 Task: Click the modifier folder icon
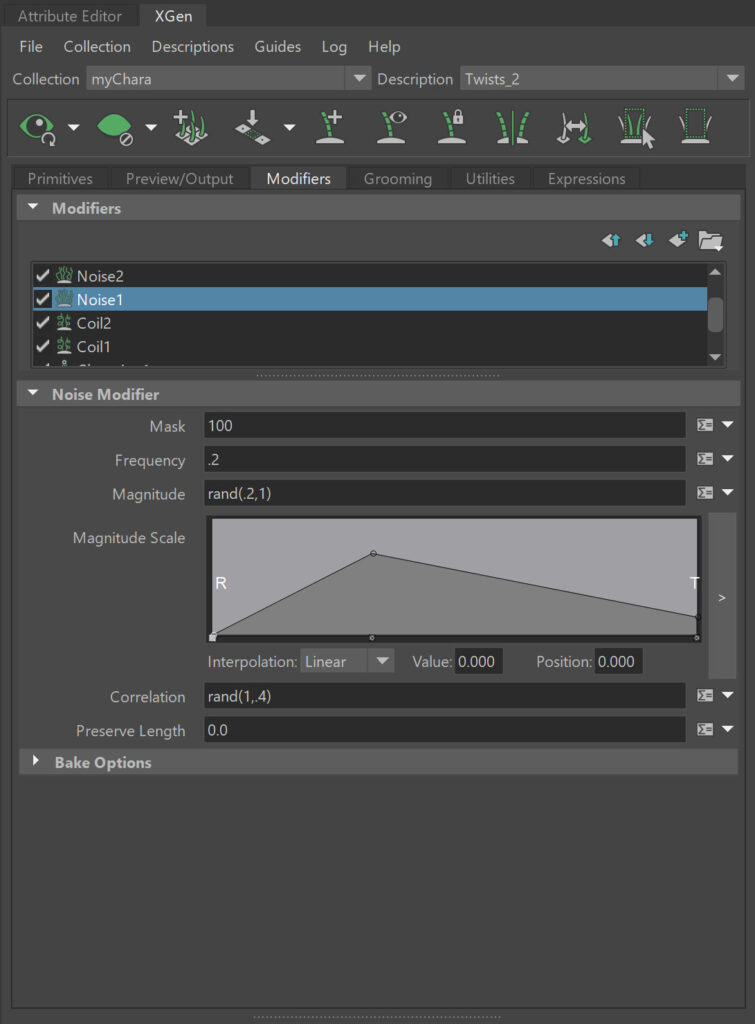point(711,240)
